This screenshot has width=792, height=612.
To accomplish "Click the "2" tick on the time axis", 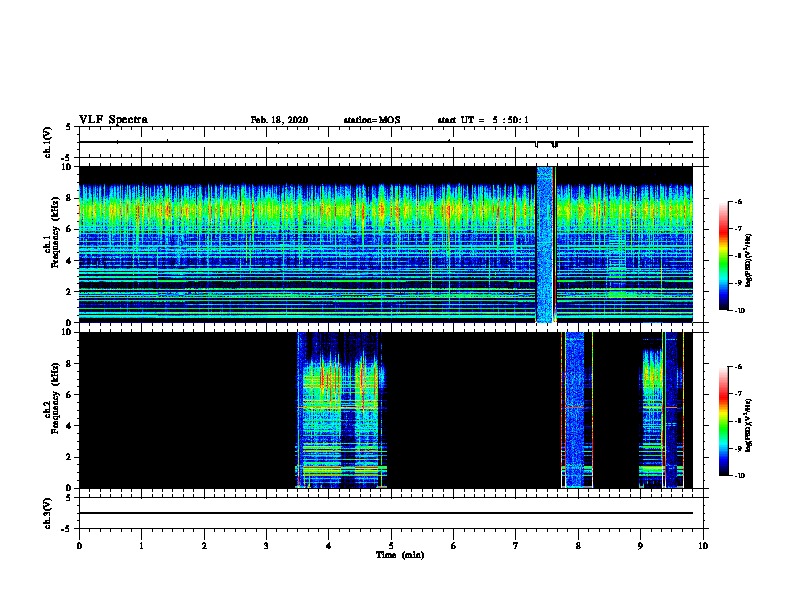I will coord(204,546).
